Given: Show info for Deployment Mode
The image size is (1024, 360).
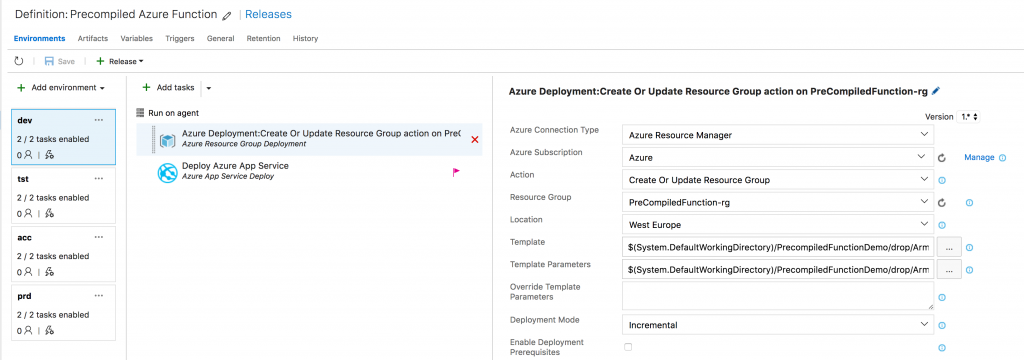Looking at the screenshot, I should (942, 325).
